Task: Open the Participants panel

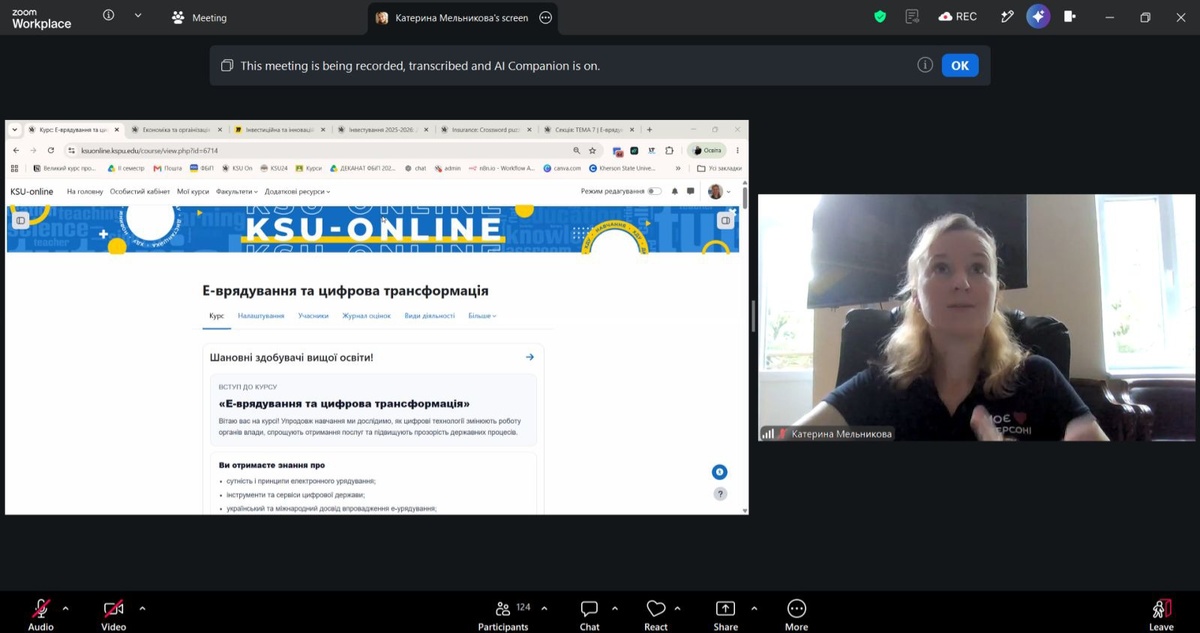Action: [503, 613]
